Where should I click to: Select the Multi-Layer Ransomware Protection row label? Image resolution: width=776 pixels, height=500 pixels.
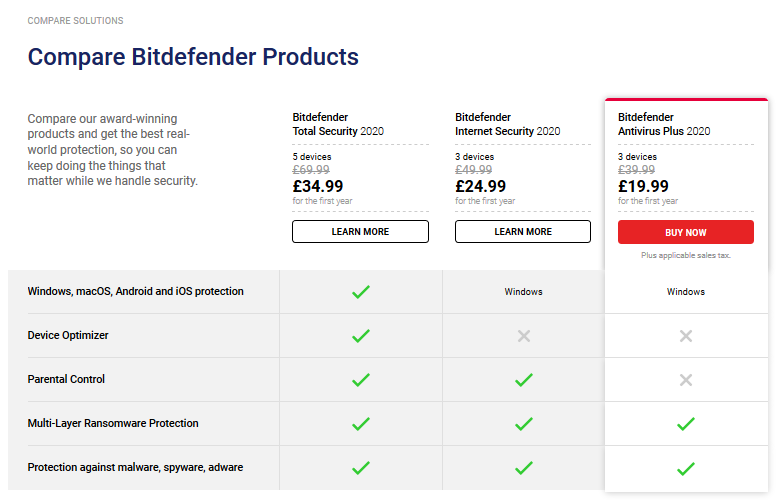coord(113,424)
